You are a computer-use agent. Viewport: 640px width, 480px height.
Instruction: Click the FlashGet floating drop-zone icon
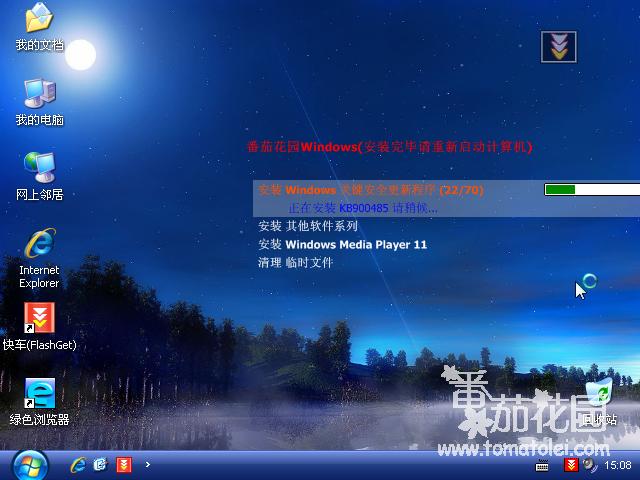point(558,47)
